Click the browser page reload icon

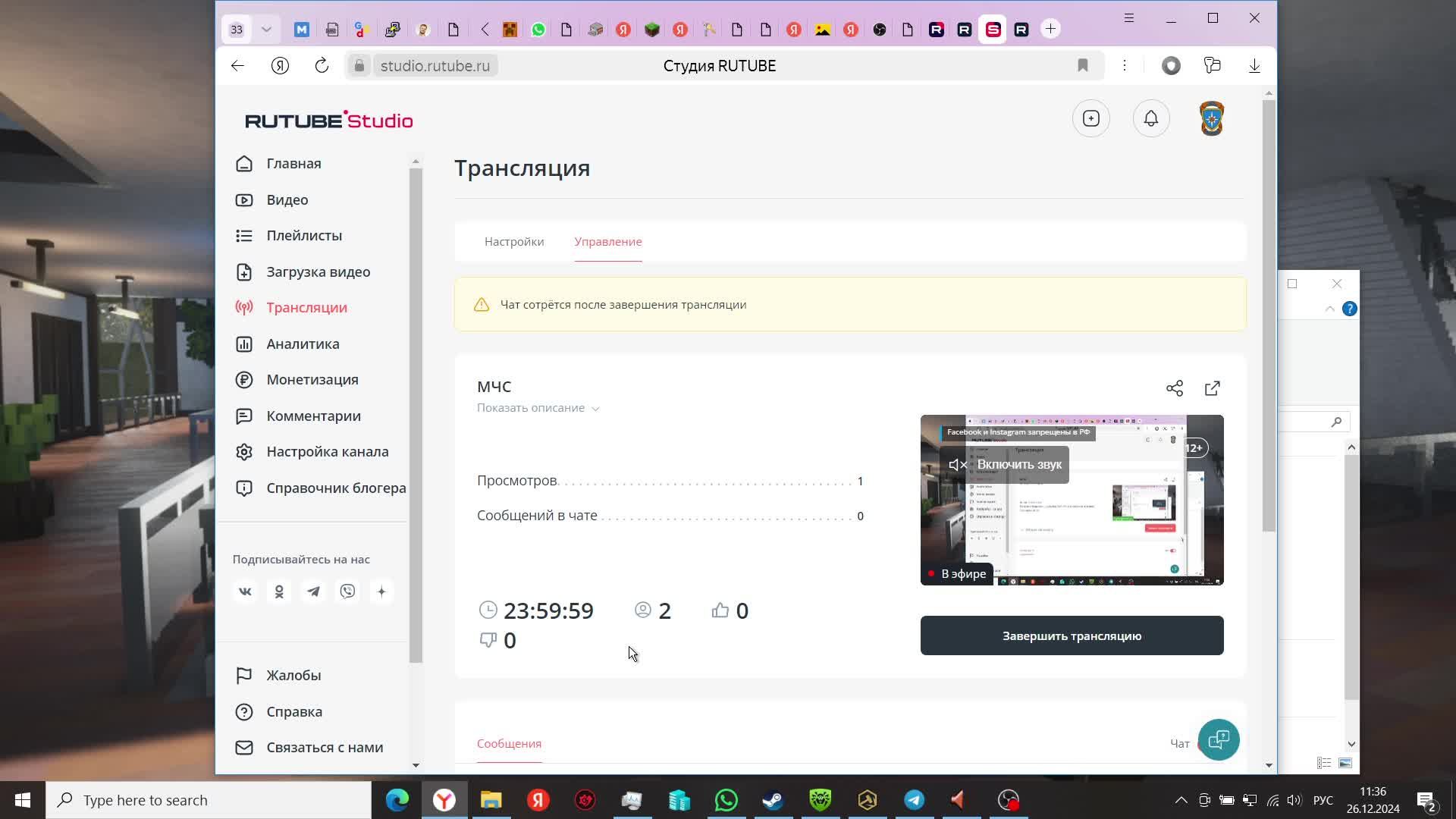pos(322,66)
